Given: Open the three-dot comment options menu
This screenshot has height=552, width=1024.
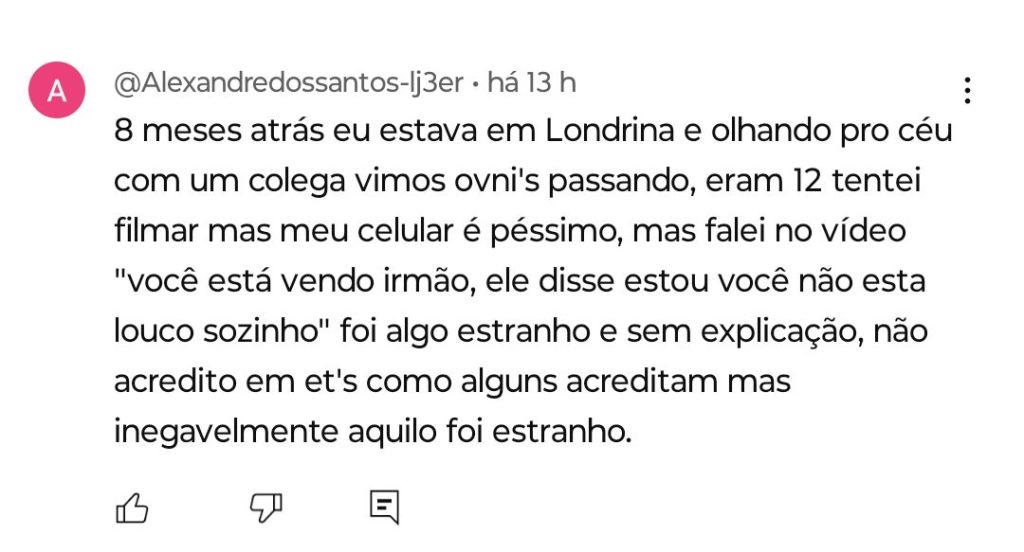Looking at the screenshot, I should 967,90.
